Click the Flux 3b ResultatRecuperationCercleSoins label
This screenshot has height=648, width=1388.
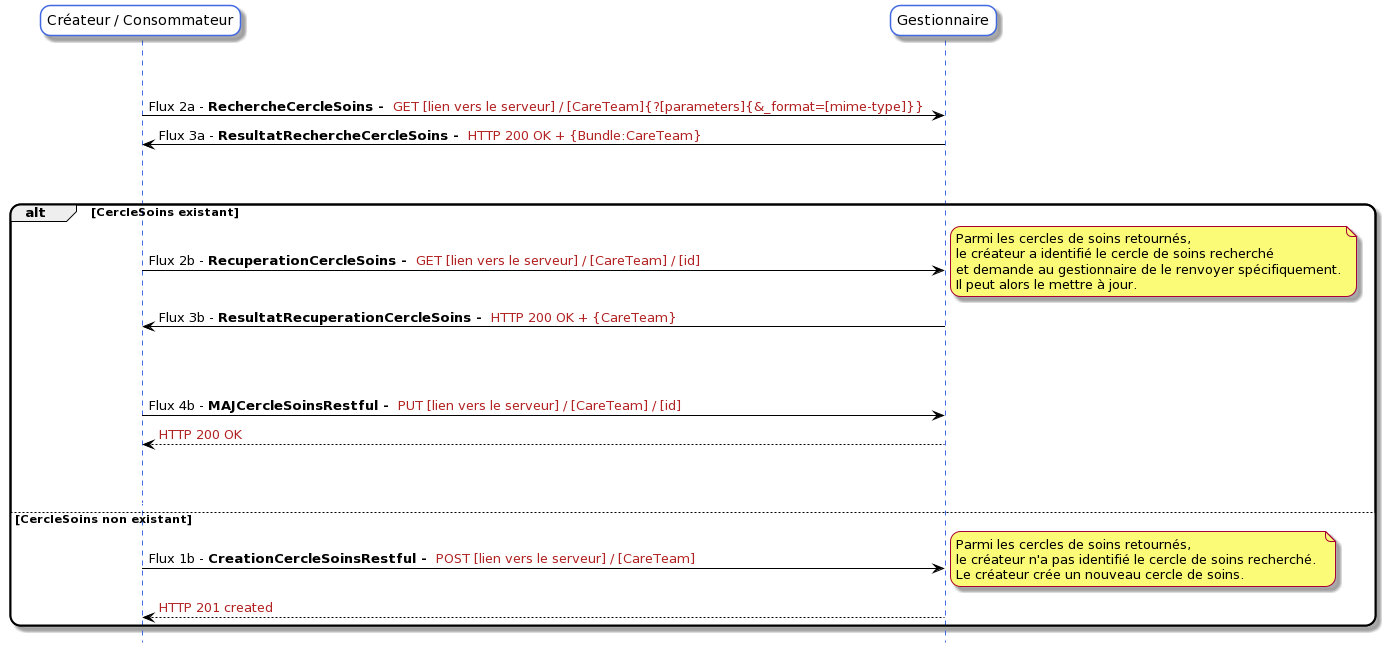coord(320,318)
